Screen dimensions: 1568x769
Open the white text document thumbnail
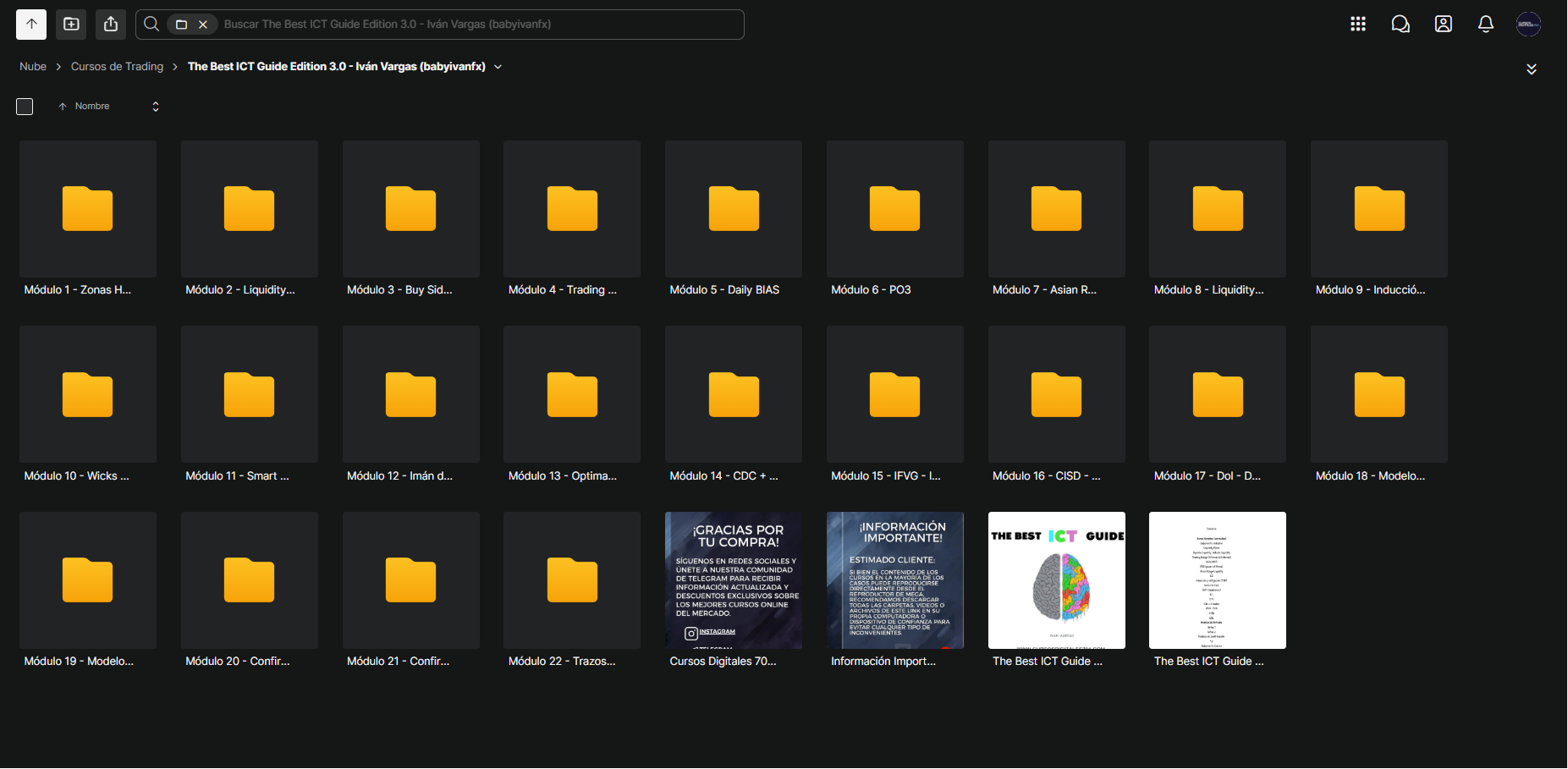(x=1218, y=580)
